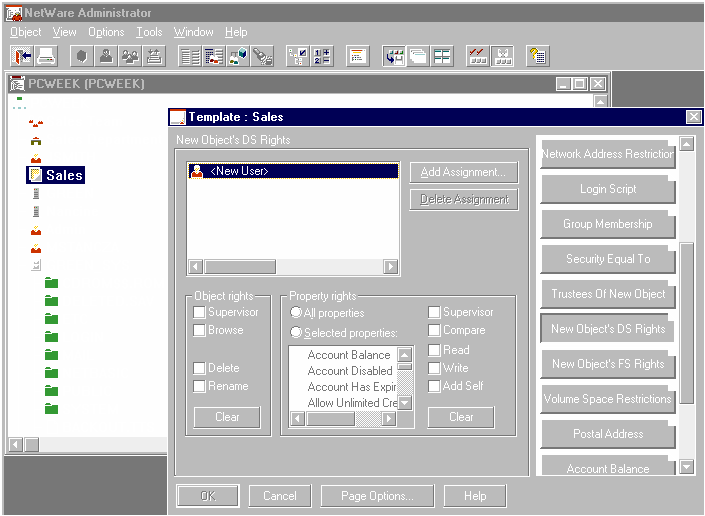Open the Help menu in menu bar
Screen dimensions: 705x516
[x=236, y=32]
